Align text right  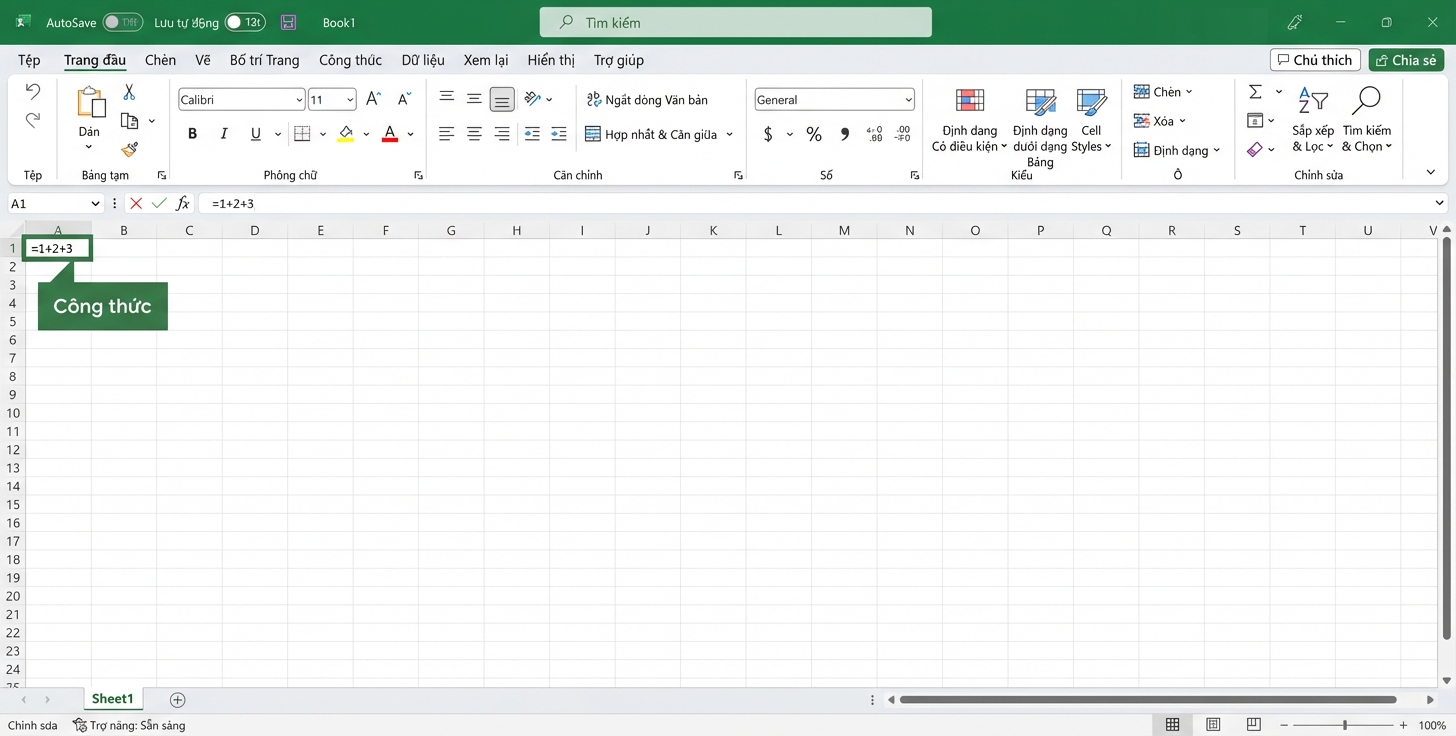(502, 134)
